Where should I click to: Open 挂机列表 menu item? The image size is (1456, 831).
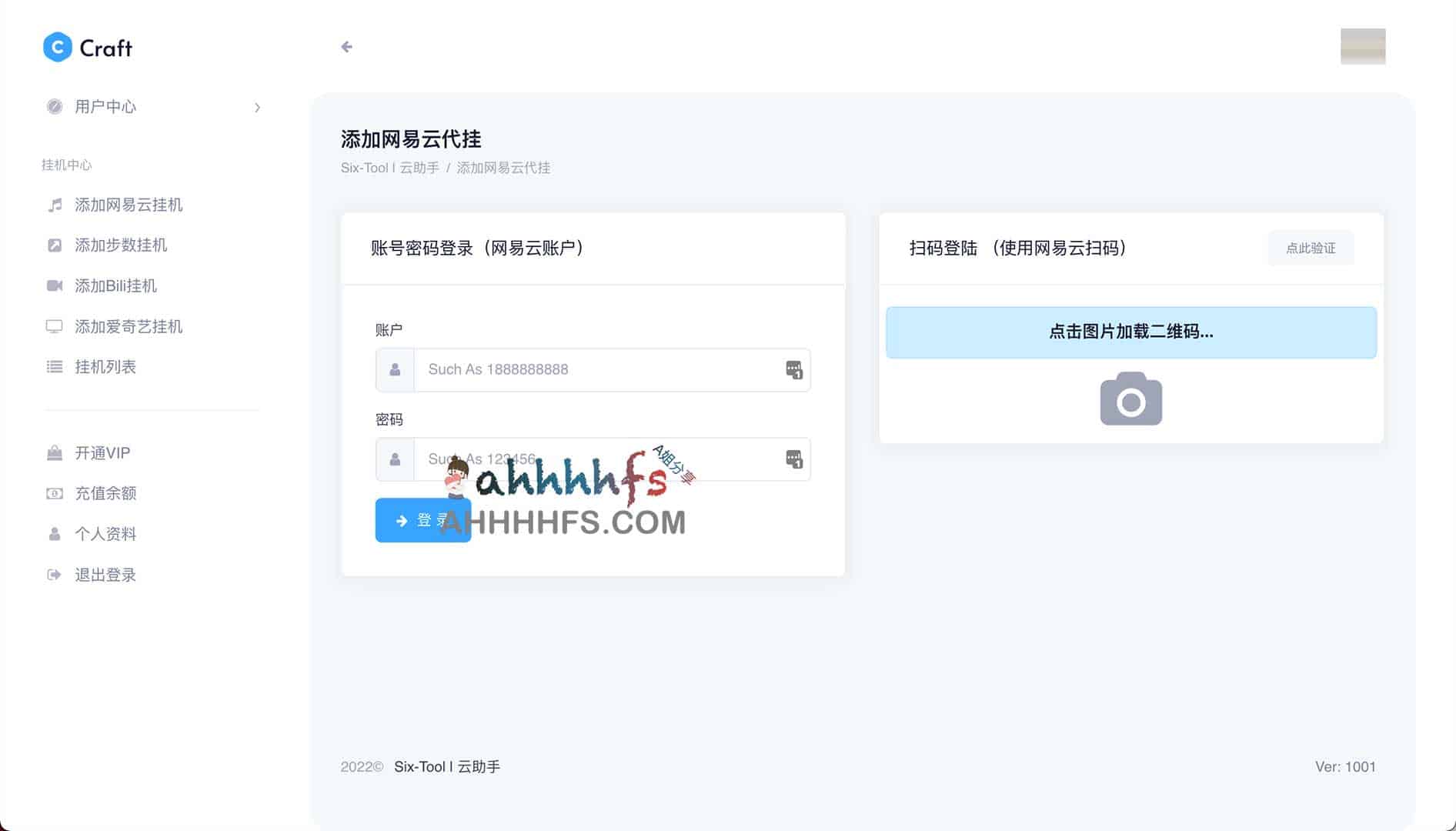click(x=105, y=367)
